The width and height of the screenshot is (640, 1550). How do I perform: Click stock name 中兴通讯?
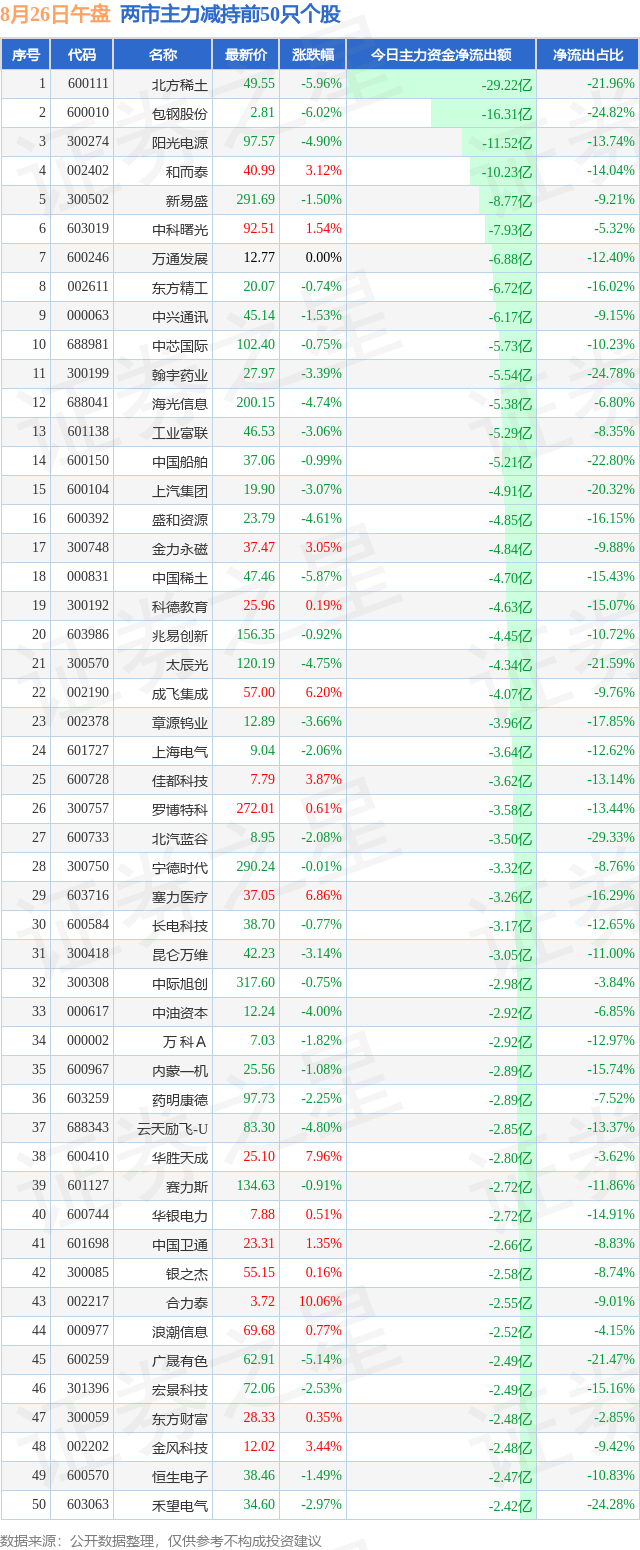(180, 316)
